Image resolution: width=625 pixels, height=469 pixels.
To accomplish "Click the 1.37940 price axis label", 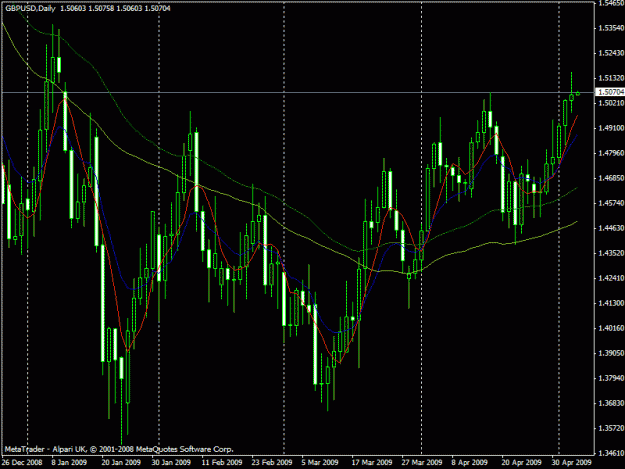I will point(611,378).
